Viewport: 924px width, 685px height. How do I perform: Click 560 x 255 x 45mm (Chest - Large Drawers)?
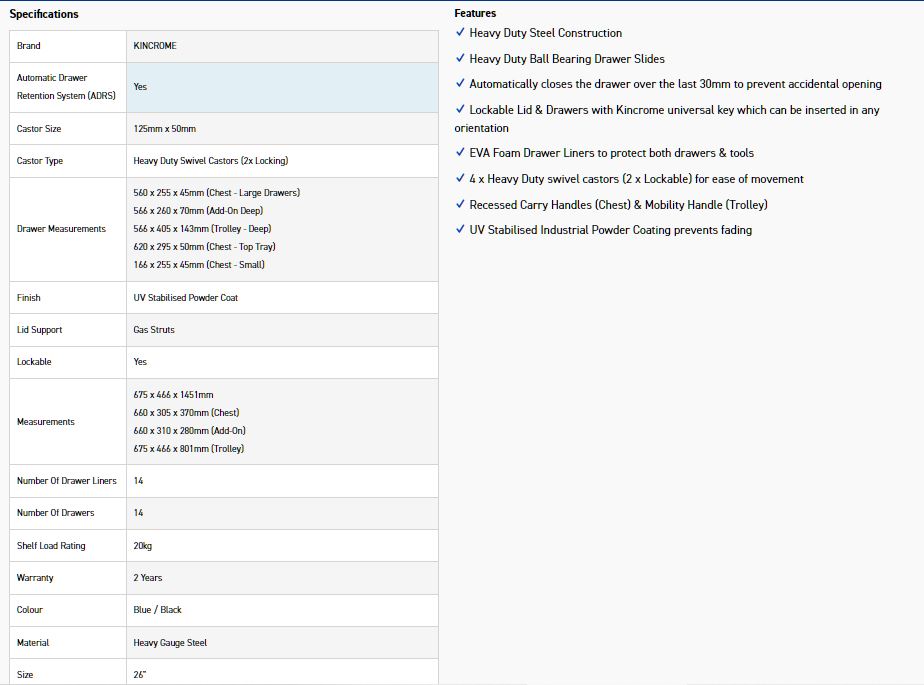(x=217, y=193)
